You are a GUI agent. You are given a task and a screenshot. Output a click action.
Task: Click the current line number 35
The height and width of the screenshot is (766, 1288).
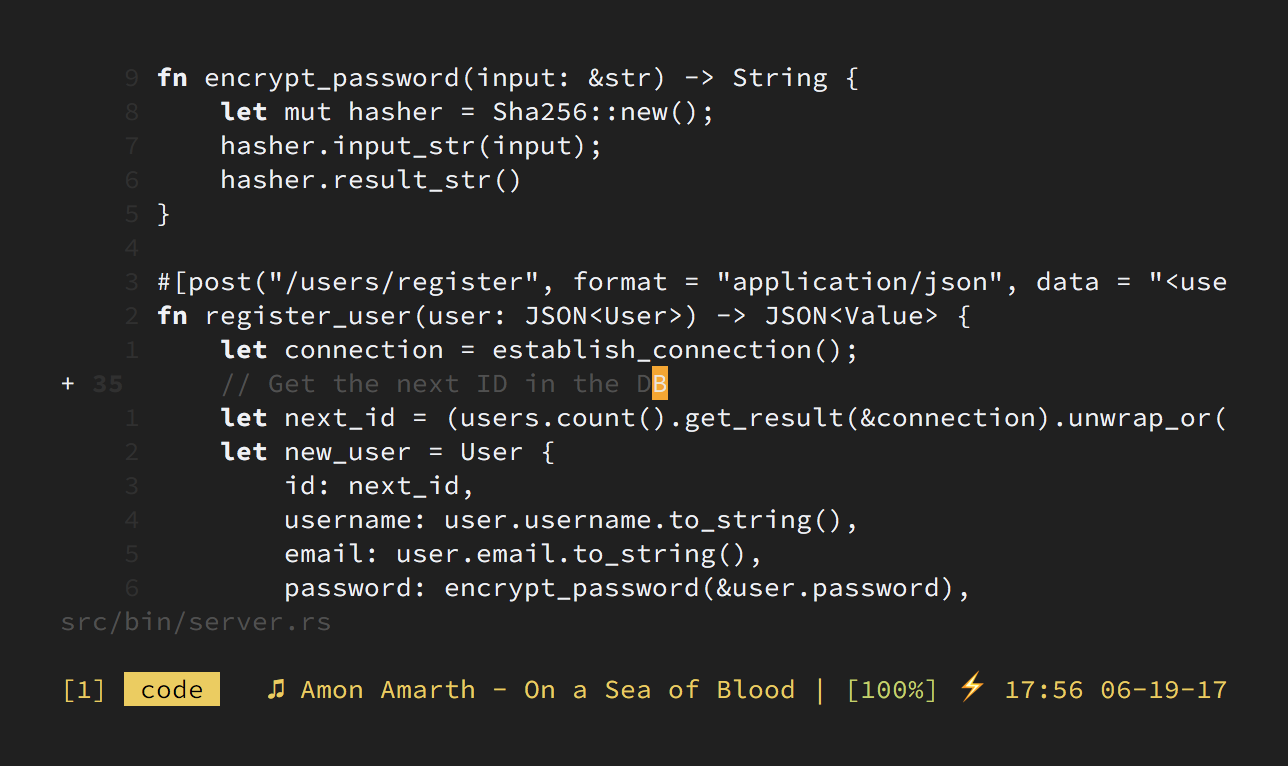coord(108,384)
